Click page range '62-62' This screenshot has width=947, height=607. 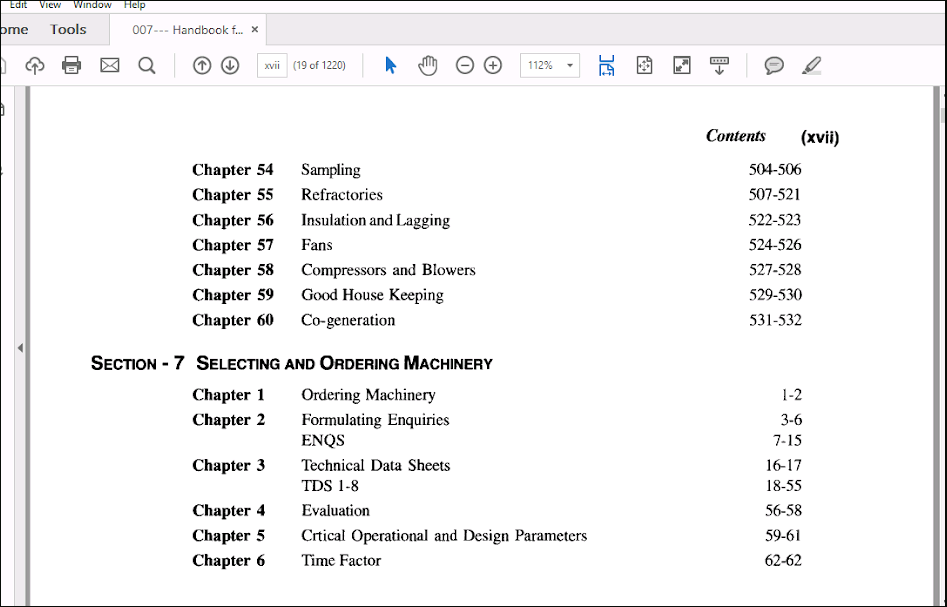pyautogui.click(x=783, y=560)
